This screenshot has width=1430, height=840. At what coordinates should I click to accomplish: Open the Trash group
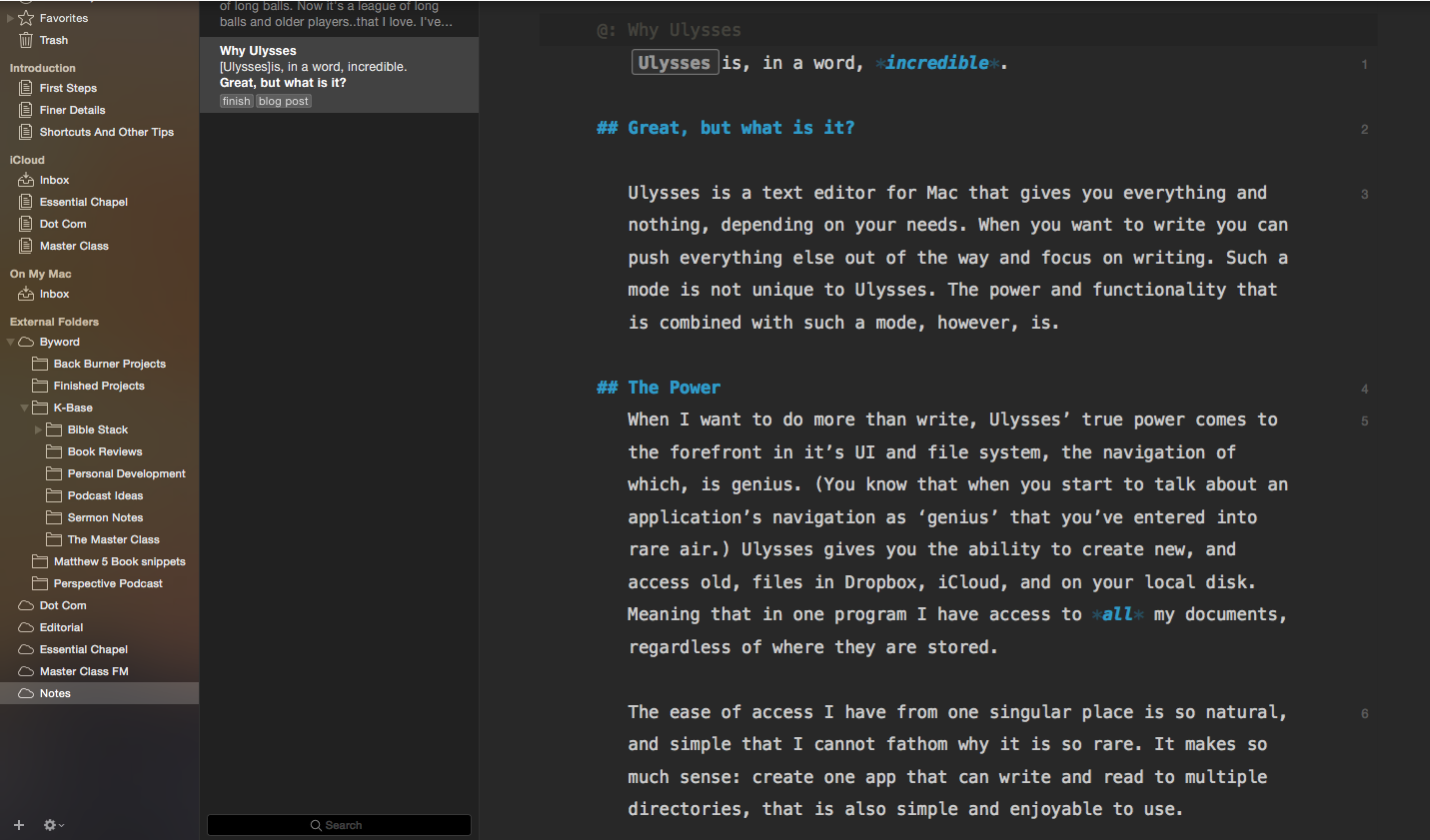pyautogui.click(x=99, y=40)
